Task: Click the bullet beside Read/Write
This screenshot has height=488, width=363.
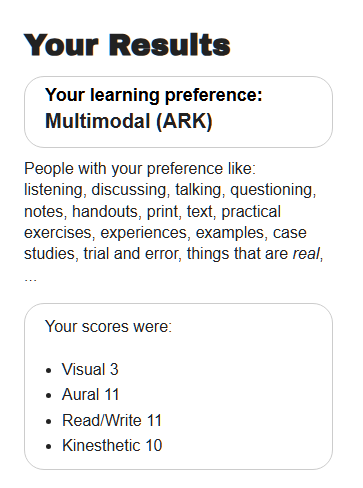Action: click(49, 421)
